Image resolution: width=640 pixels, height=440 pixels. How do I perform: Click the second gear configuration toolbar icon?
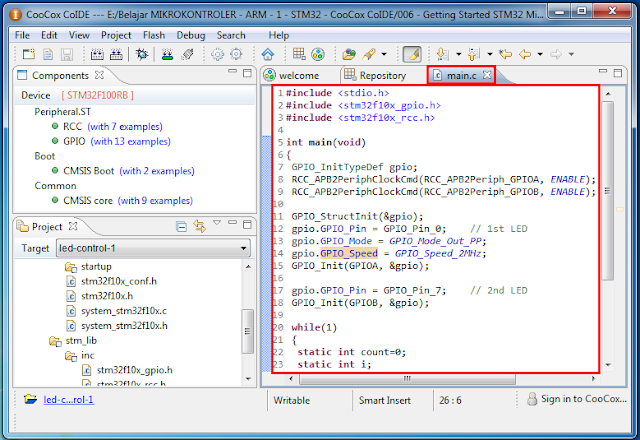pos(236,54)
